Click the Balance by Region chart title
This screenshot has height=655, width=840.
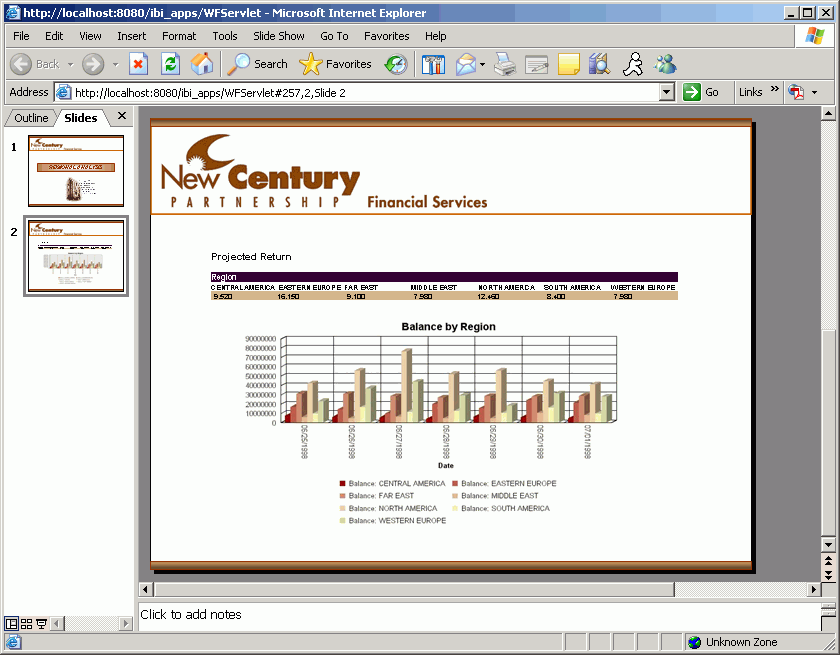(448, 327)
